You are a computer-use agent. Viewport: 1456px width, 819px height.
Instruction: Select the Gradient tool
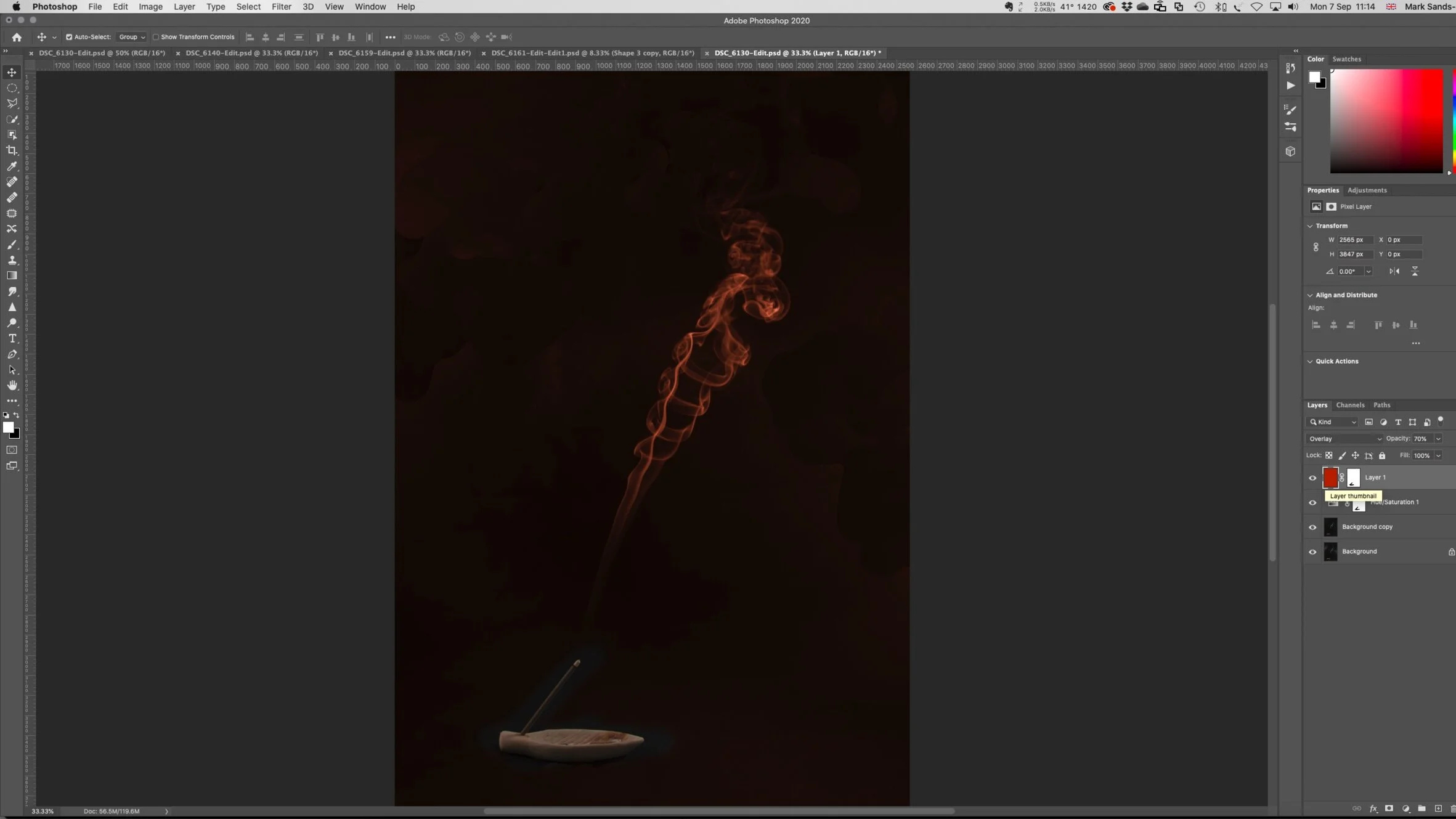12,275
